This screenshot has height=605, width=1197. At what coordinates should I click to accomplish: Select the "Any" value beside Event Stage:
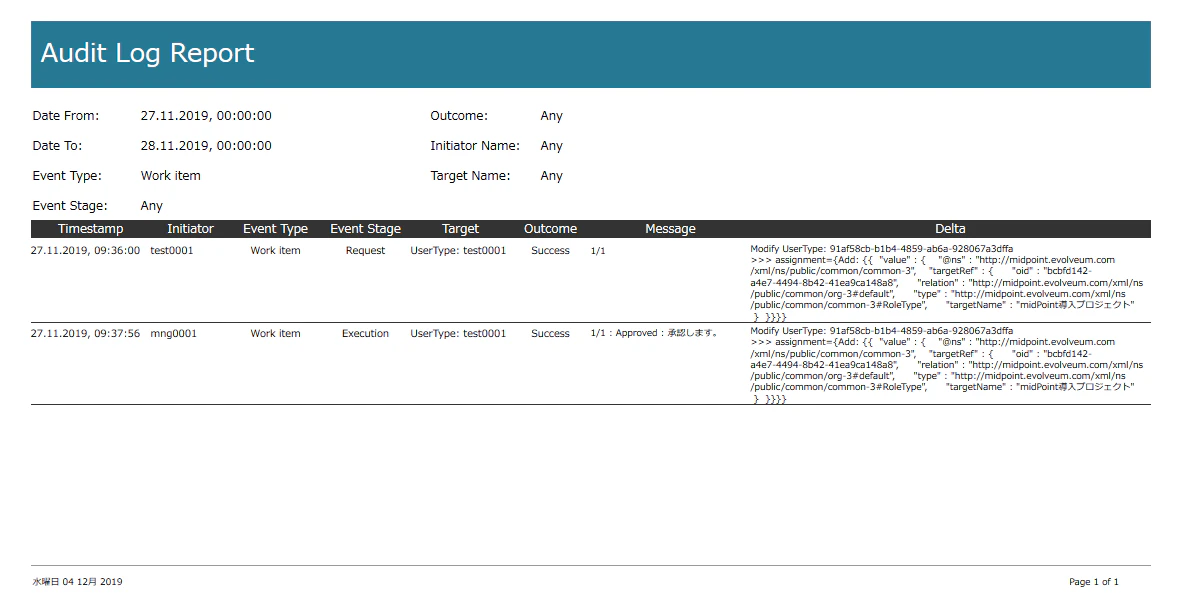[x=152, y=206]
